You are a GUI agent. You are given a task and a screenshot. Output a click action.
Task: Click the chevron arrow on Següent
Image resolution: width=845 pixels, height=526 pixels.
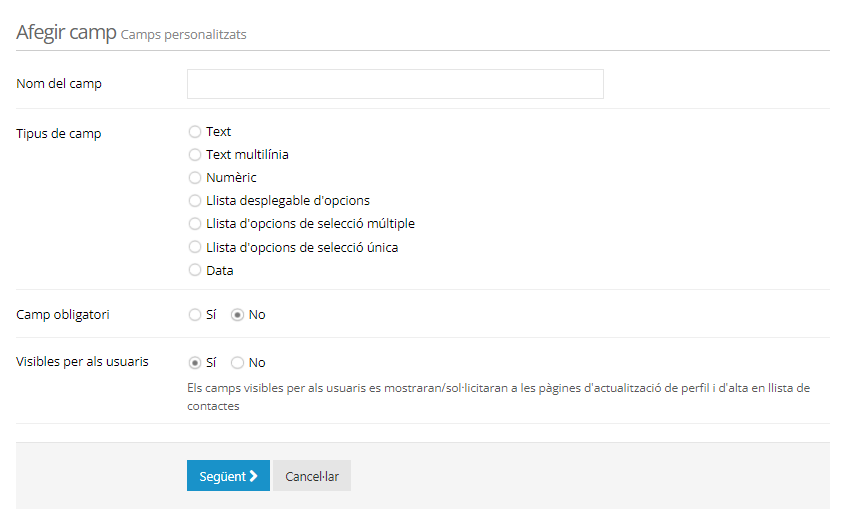coord(253,476)
